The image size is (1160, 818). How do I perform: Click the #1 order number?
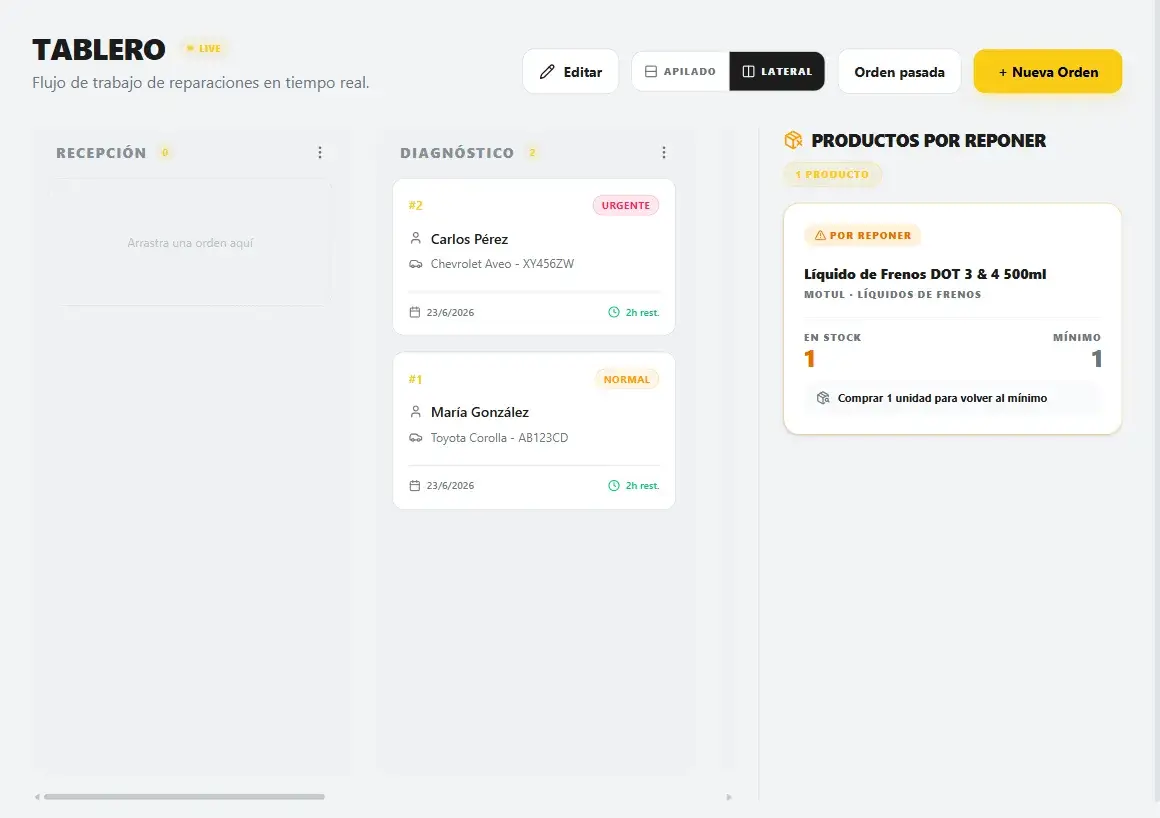tap(416, 379)
